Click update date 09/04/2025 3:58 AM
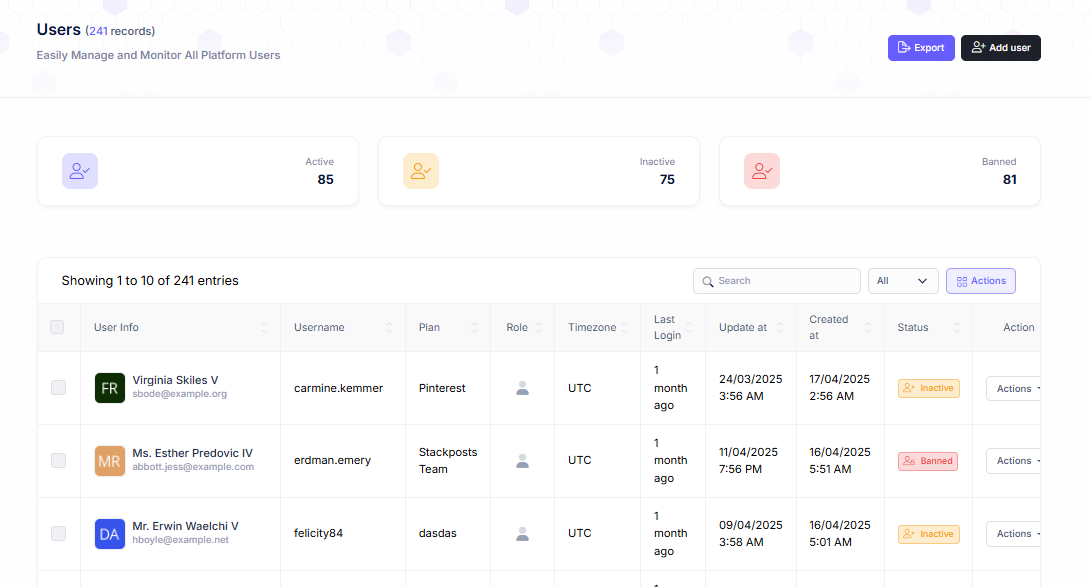1091x587 pixels. pos(751,533)
